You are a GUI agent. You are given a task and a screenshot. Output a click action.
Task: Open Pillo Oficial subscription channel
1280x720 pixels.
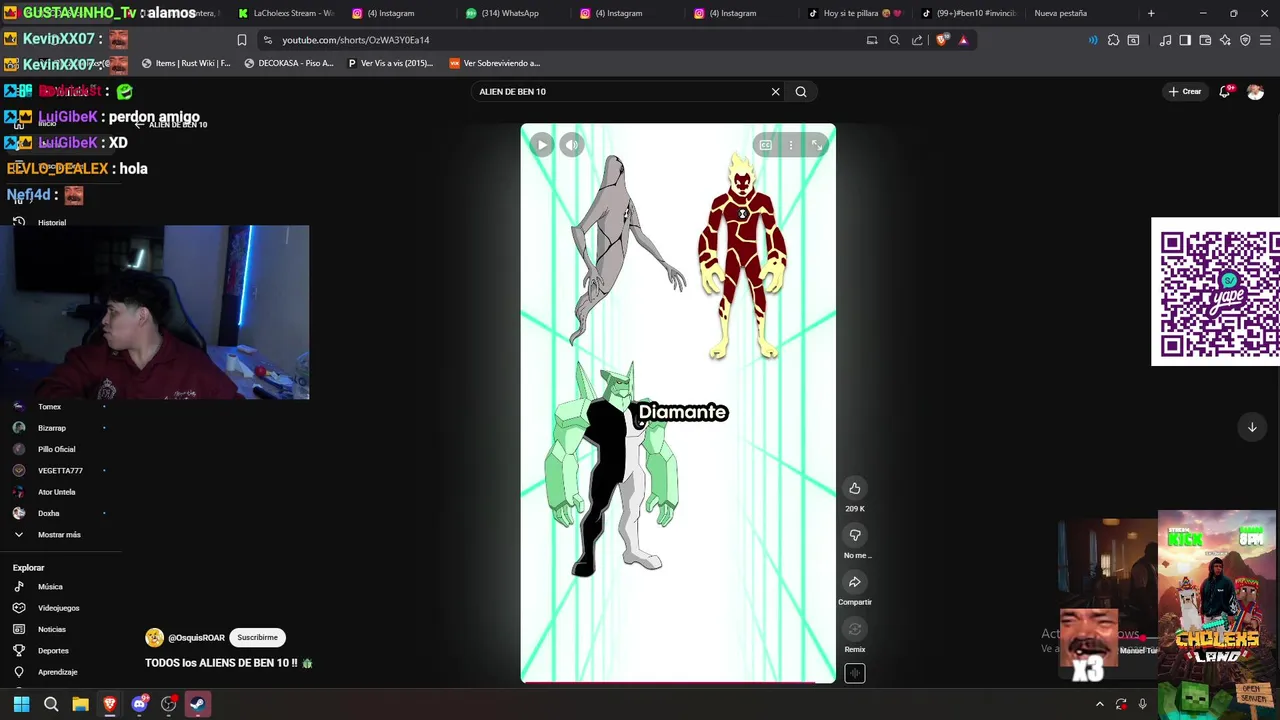tap(56, 449)
